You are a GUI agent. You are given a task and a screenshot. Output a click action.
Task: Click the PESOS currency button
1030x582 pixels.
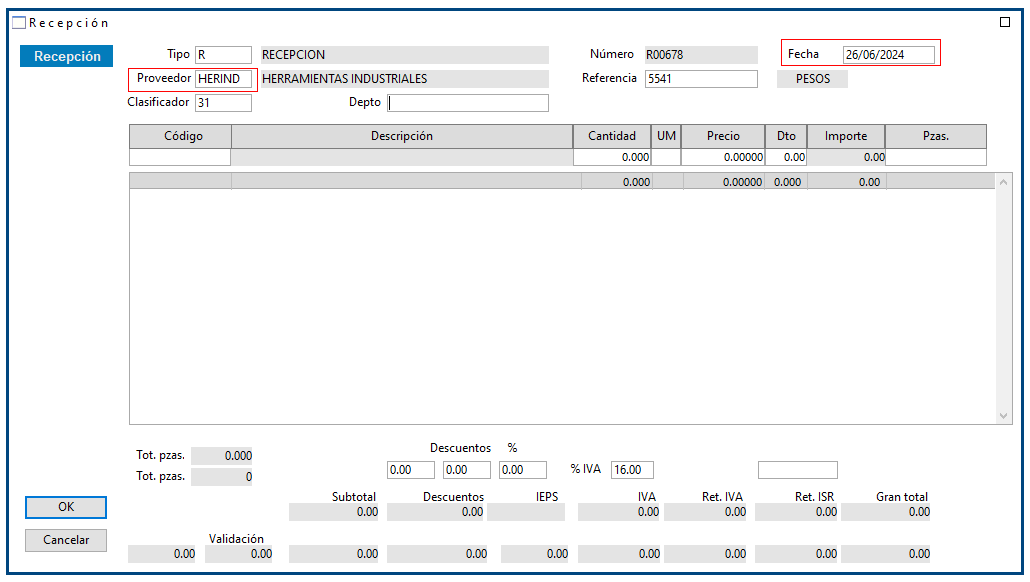[x=812, y=79]
